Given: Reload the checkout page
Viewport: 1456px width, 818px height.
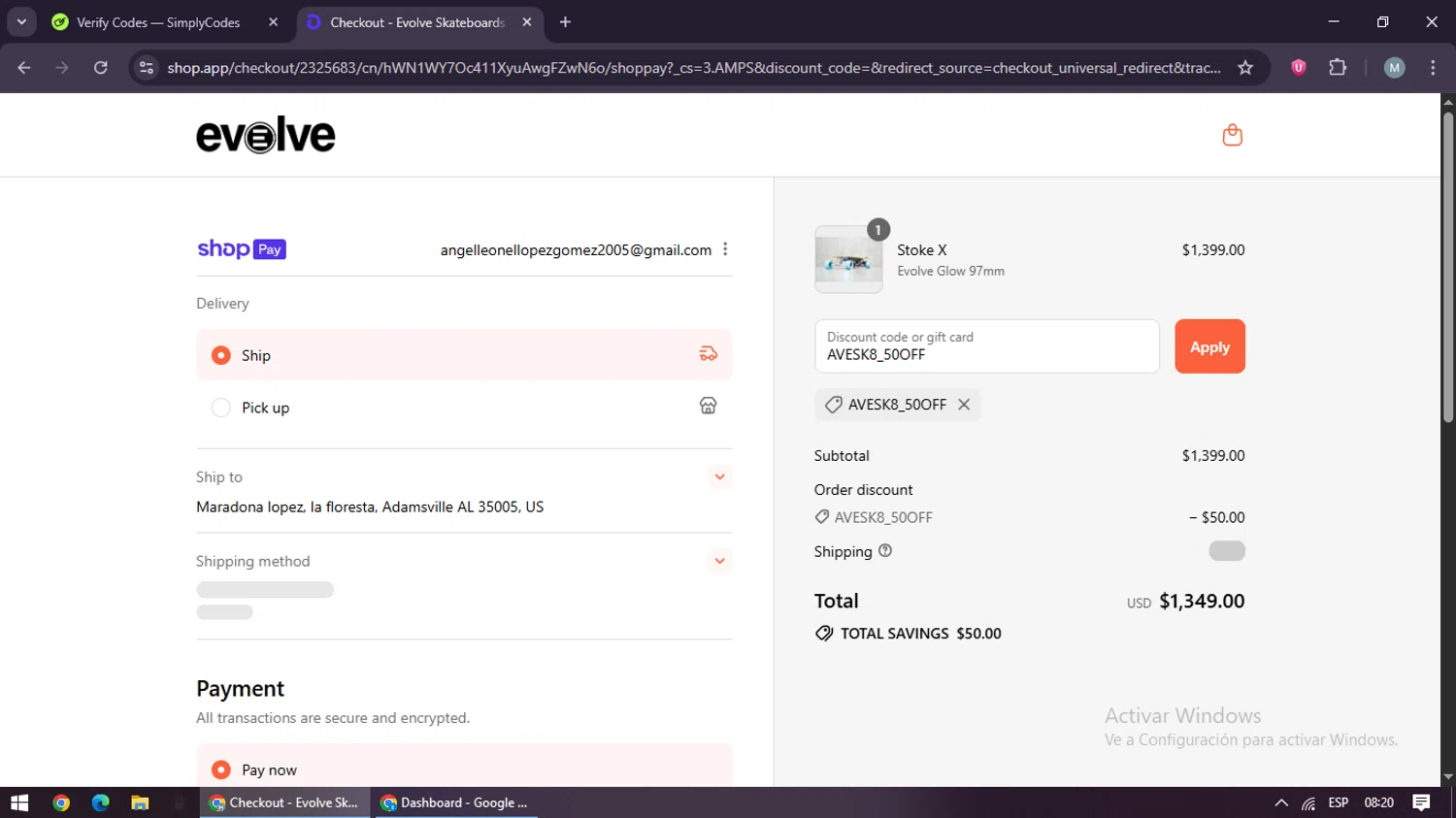Looking at the screenshot, I should [100, 68].
